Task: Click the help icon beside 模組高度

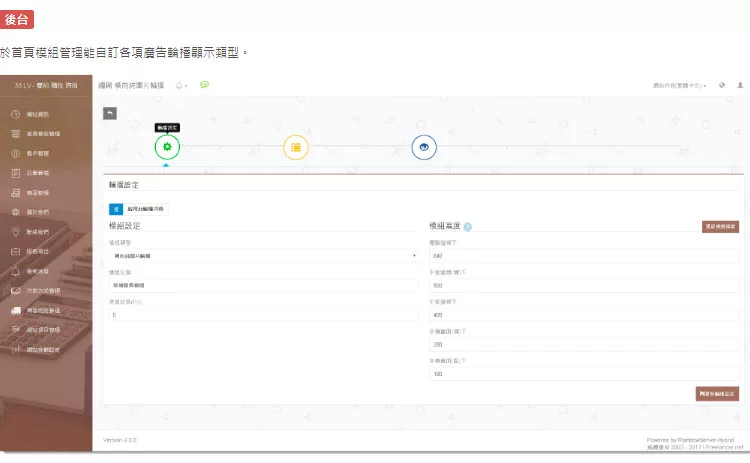Action: (467, 226)
